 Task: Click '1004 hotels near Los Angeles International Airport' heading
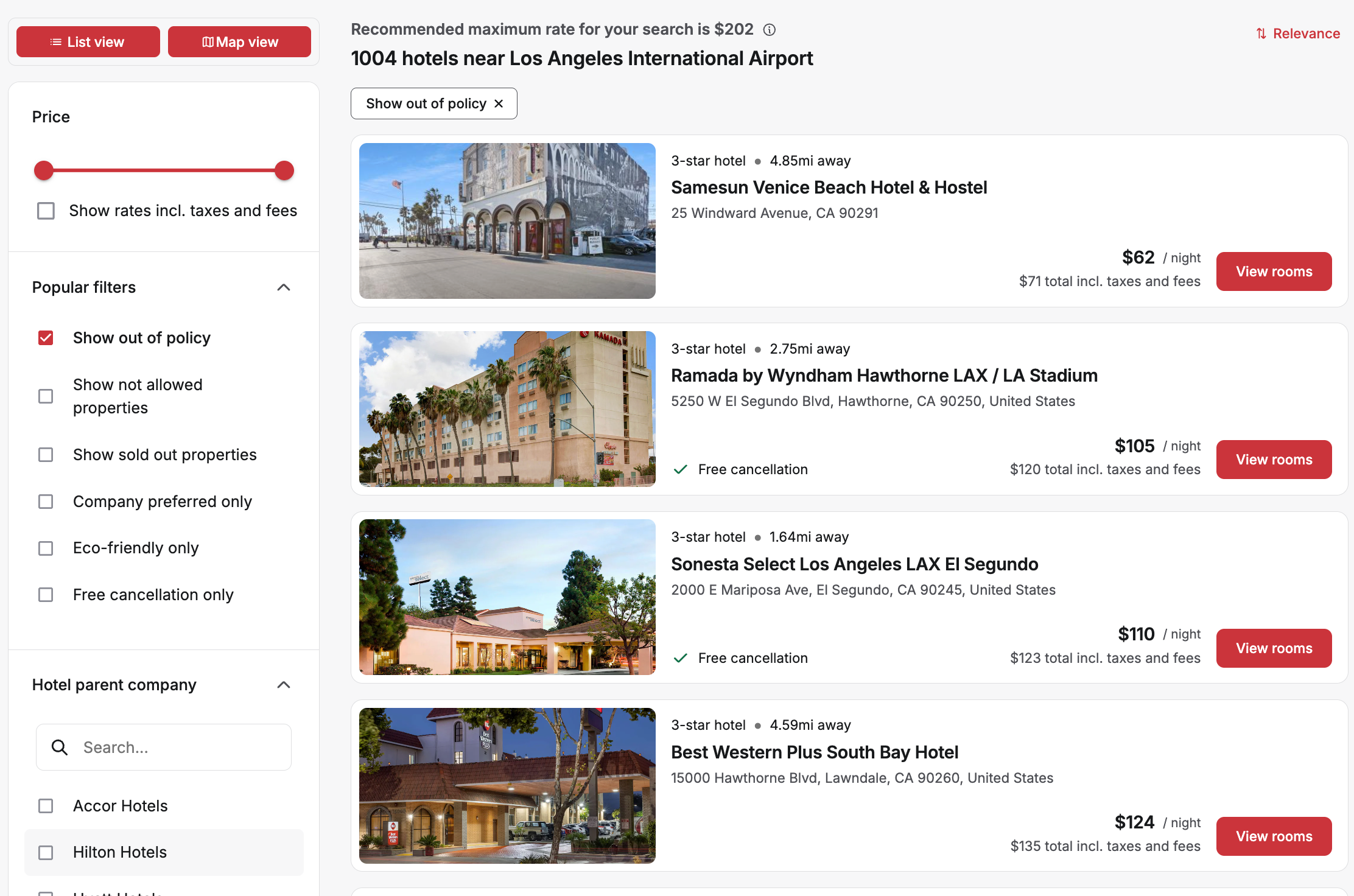pyautogui.click(x=582, y=58)
